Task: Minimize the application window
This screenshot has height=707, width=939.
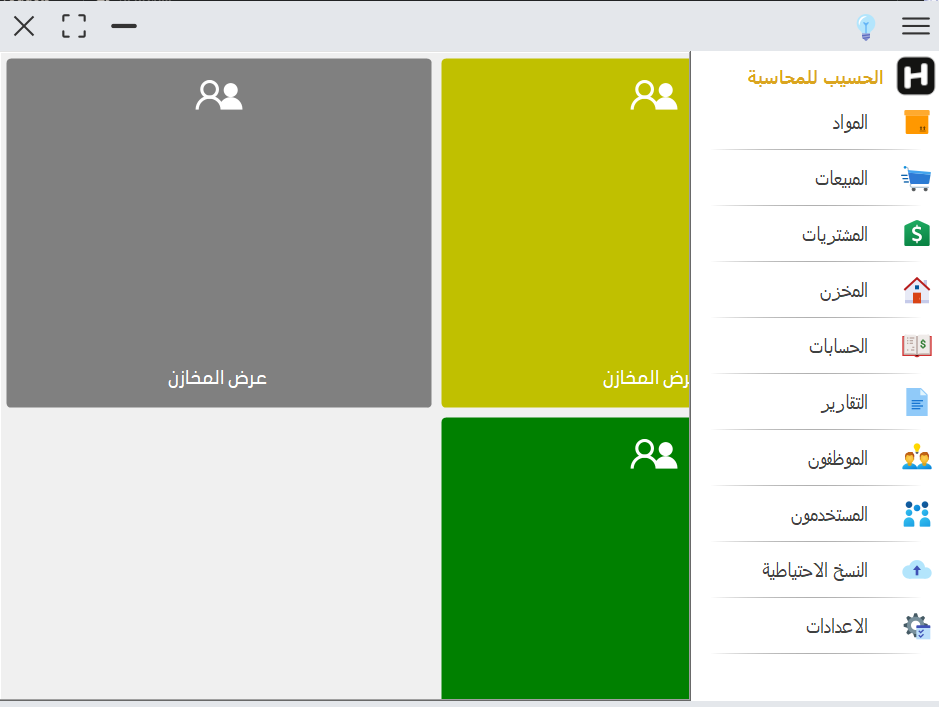Action: point(124,26)
